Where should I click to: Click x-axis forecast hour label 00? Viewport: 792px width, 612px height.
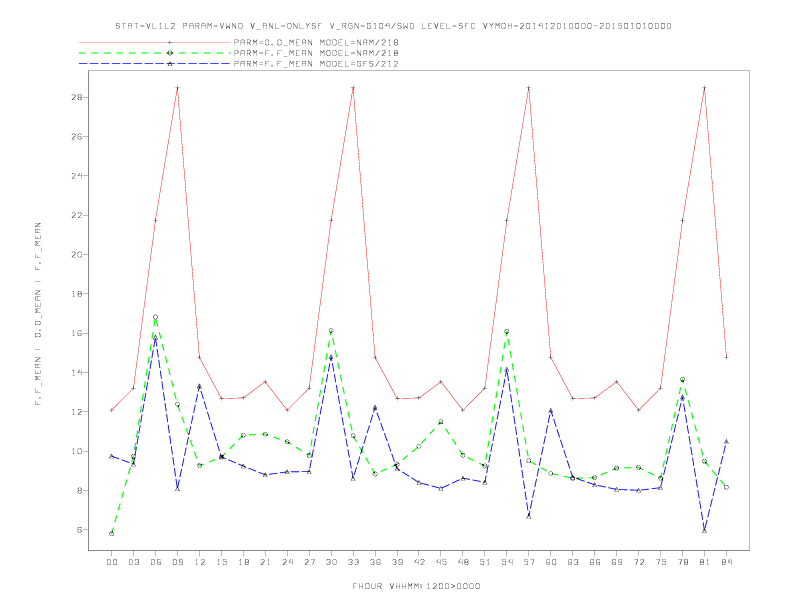(112, 562)
